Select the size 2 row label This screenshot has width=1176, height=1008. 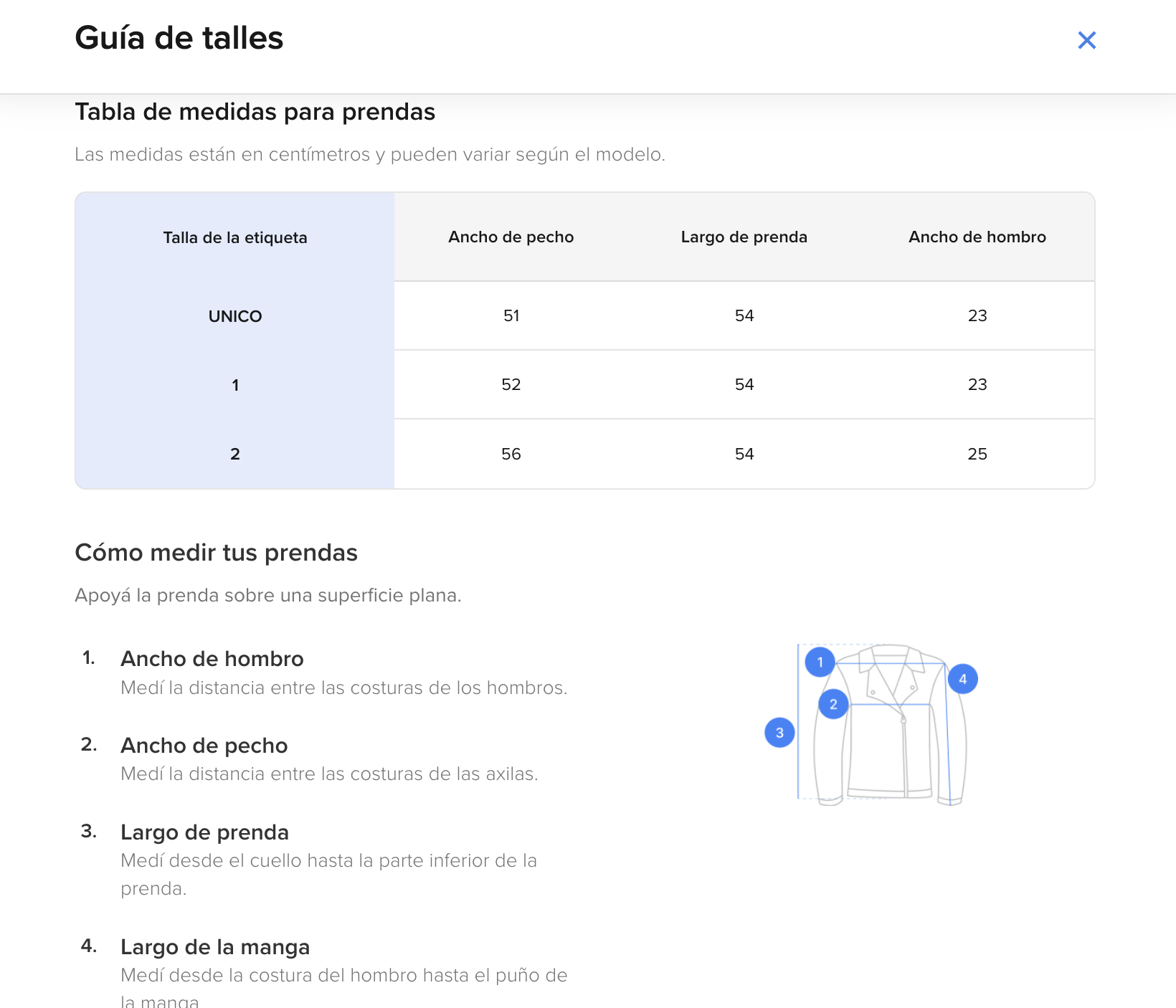click(235, 454)
